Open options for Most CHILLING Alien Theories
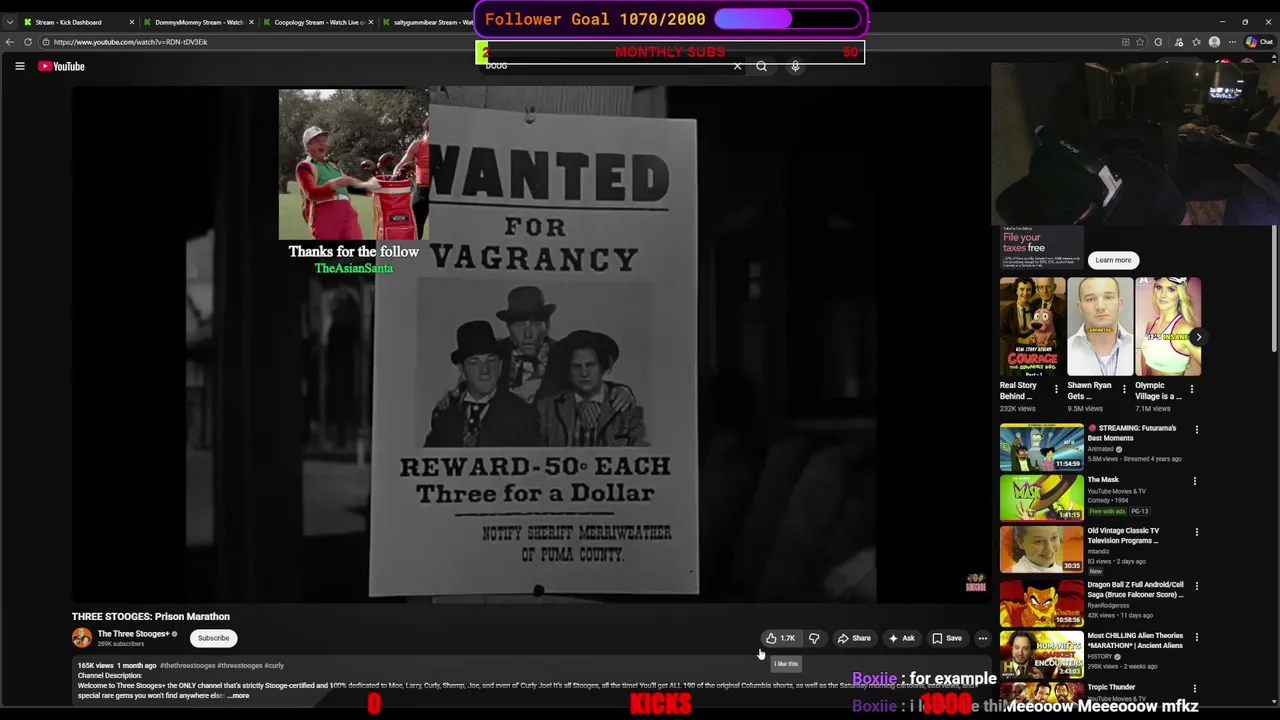This screenshot has height=720, width=1280. pos(1195,637)
